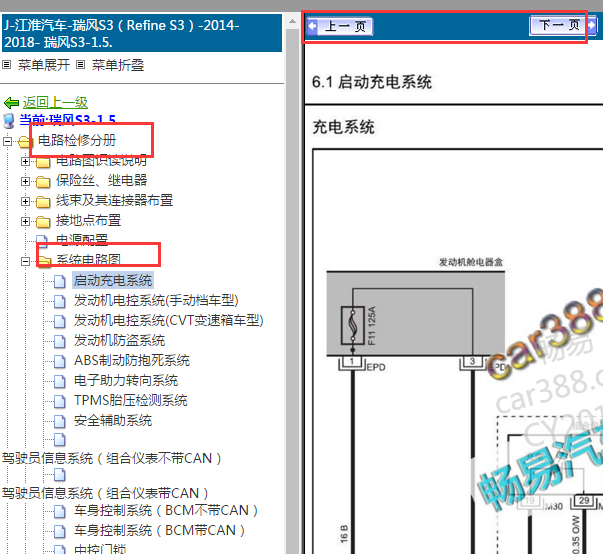Open 车身控制系统（BCM带CAN） page
Image resolution: width=603 pixels, height=554 pixels.
(160, 530)
